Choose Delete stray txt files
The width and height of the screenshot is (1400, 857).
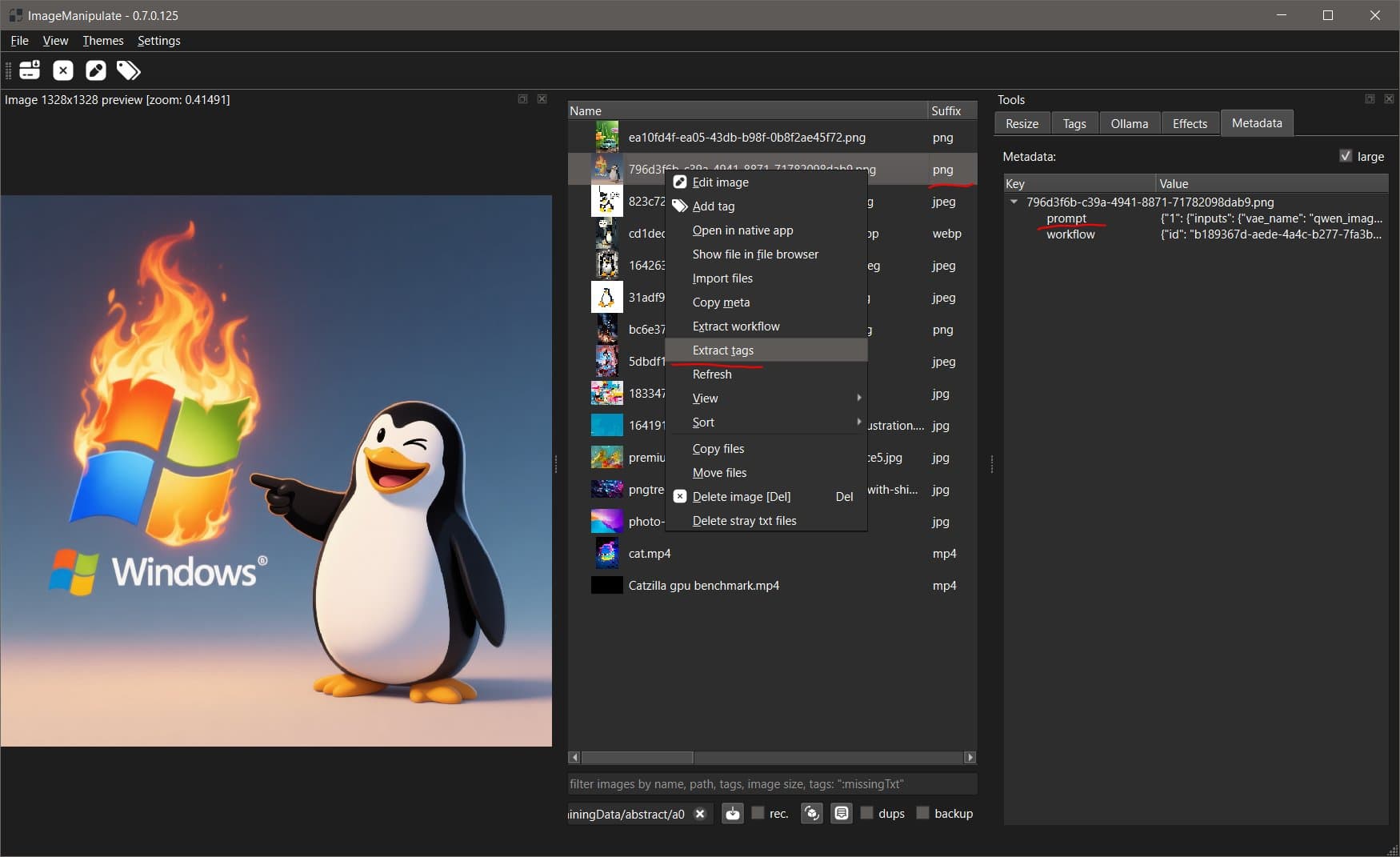pyautogui.click(x=766, y=520)
